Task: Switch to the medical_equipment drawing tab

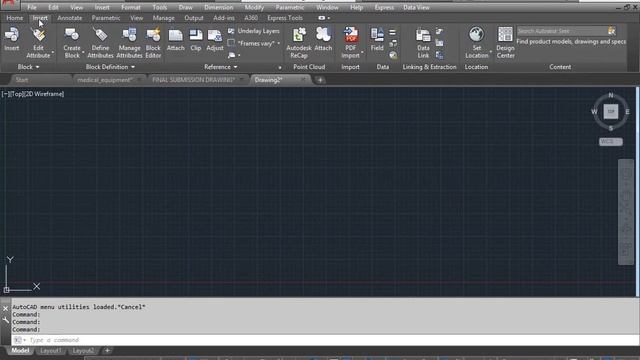Action: [105, 80]
